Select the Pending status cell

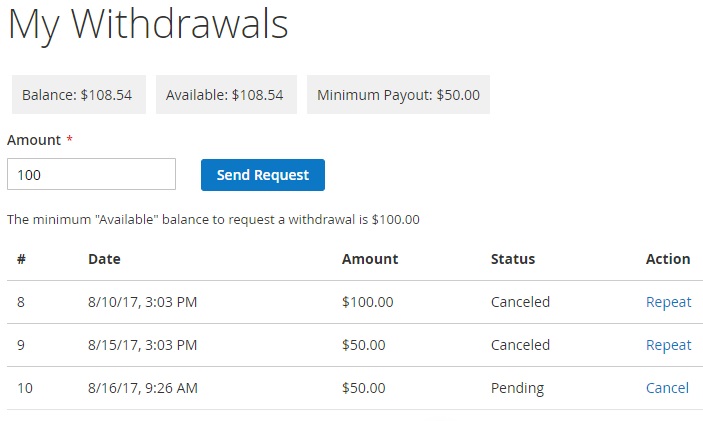(x=517, y=388)
